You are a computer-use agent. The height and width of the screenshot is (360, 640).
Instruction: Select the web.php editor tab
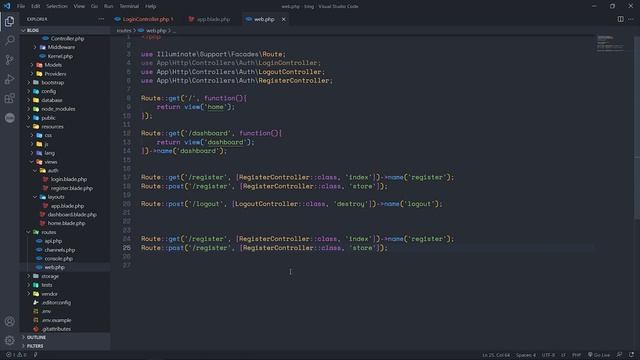264,19
